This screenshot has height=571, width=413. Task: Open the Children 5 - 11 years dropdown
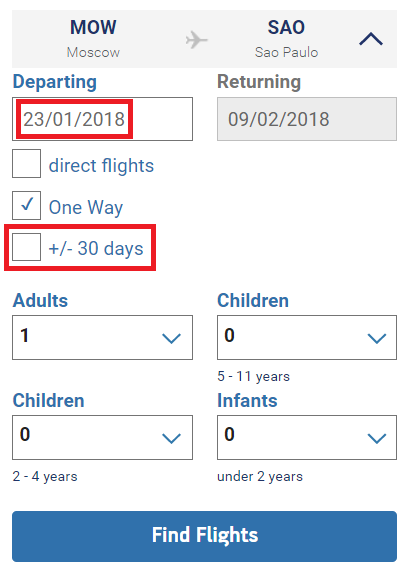pos(307,338)
